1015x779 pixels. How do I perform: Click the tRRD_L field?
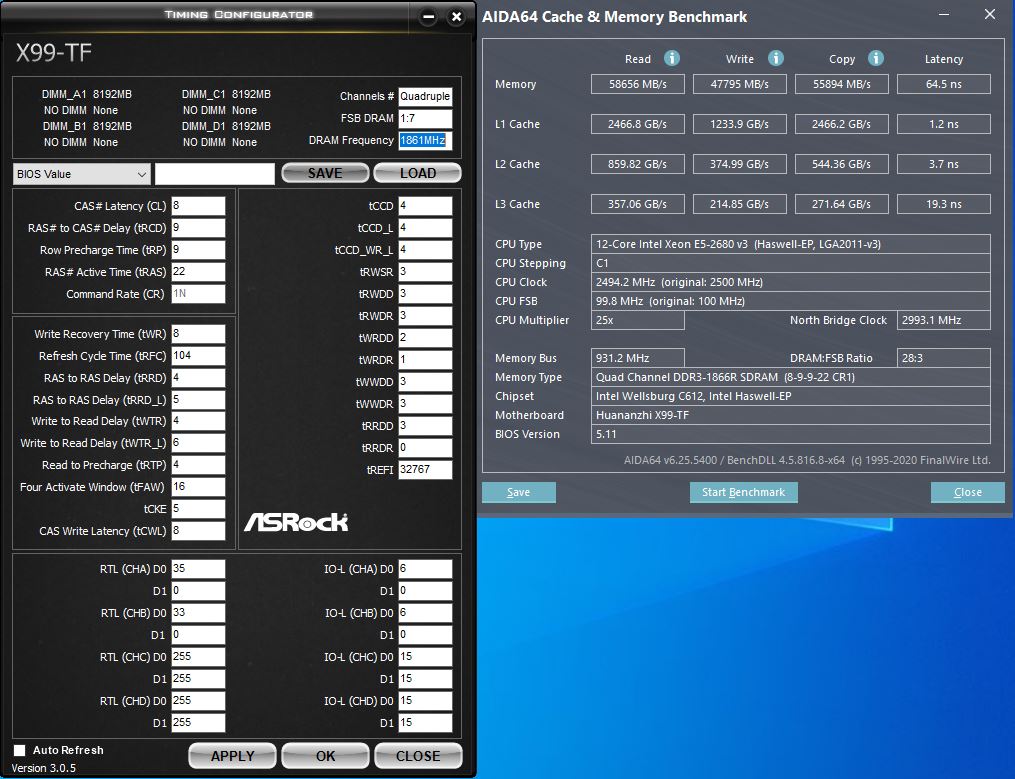pos(198,400)
